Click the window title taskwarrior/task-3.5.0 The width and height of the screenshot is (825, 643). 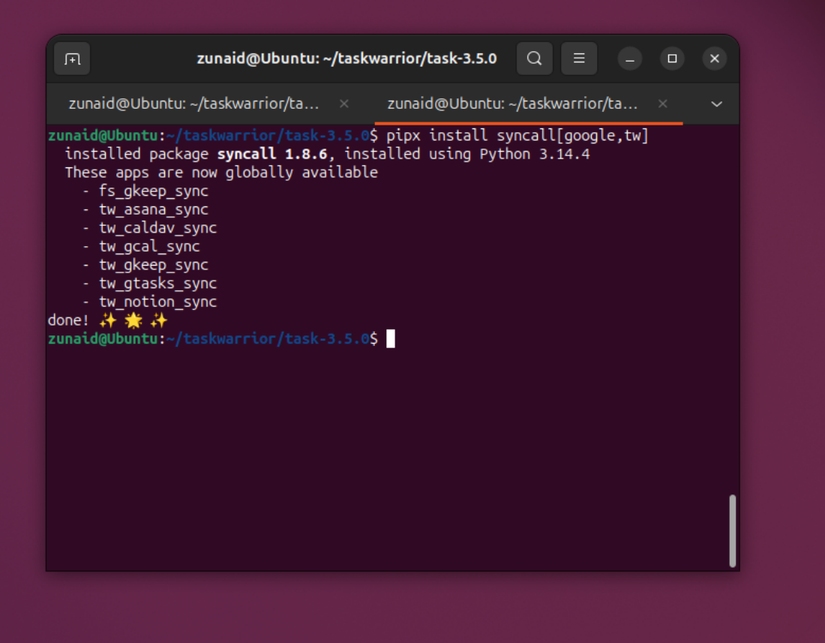click(347, 58)
